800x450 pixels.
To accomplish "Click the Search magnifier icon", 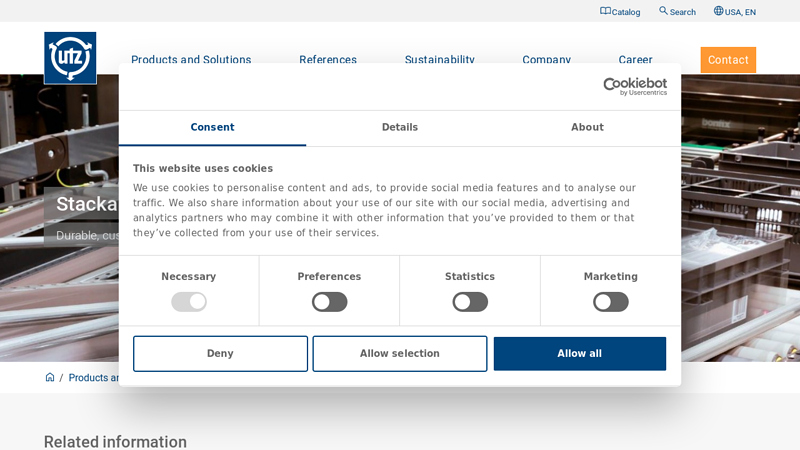I will (663, 11).
